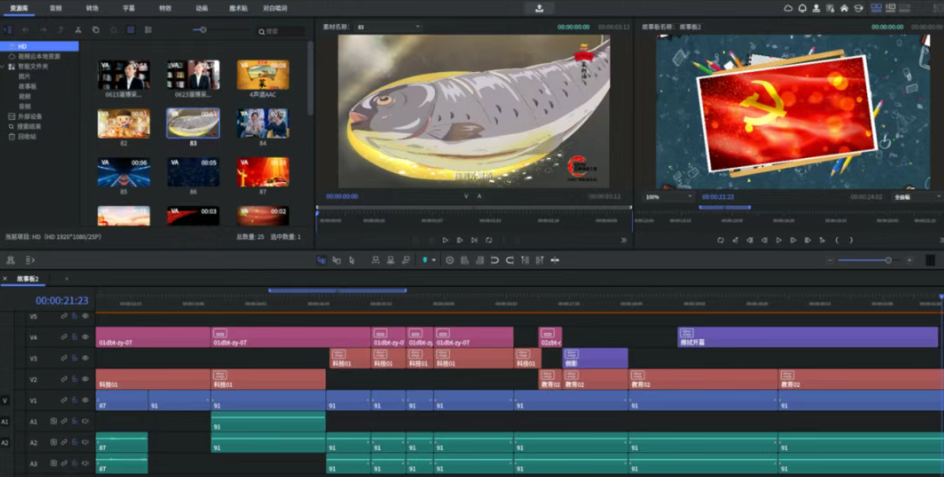The height and width of the screenshot is (477, 944).
Task: Switch to the 特效 tab
Action: 165,8
